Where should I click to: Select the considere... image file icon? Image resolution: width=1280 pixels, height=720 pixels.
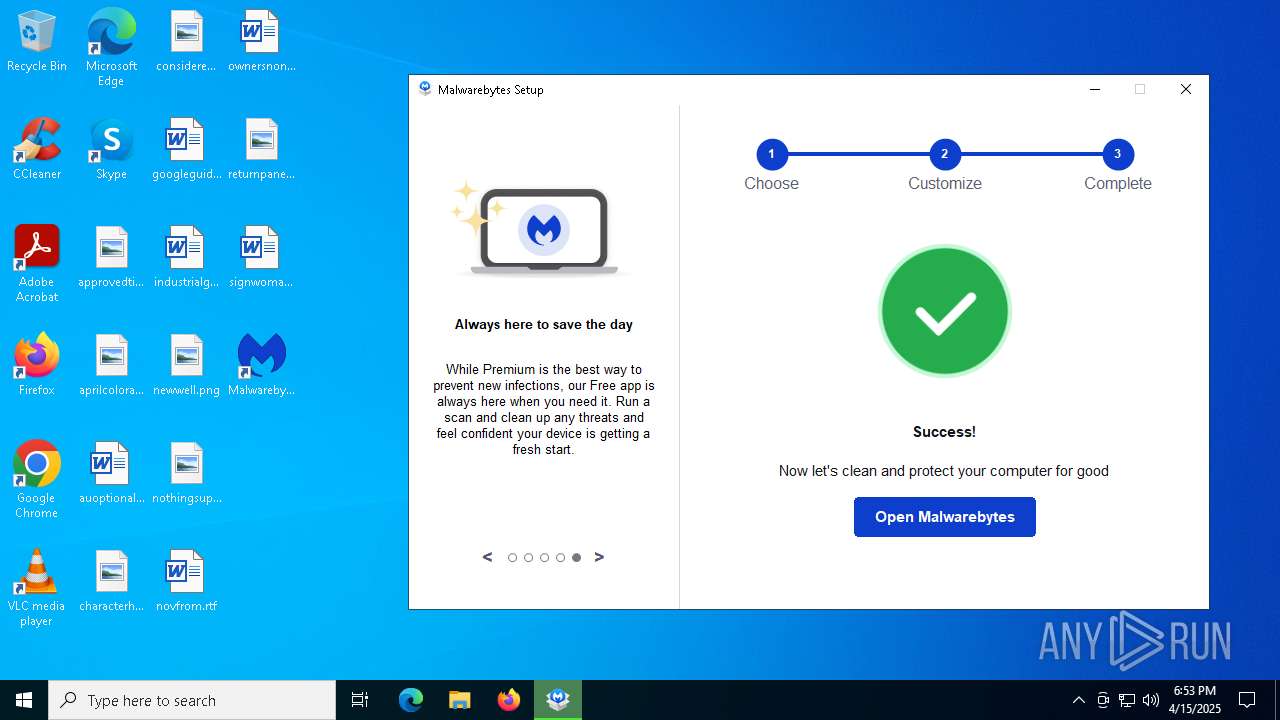(186, 42)
